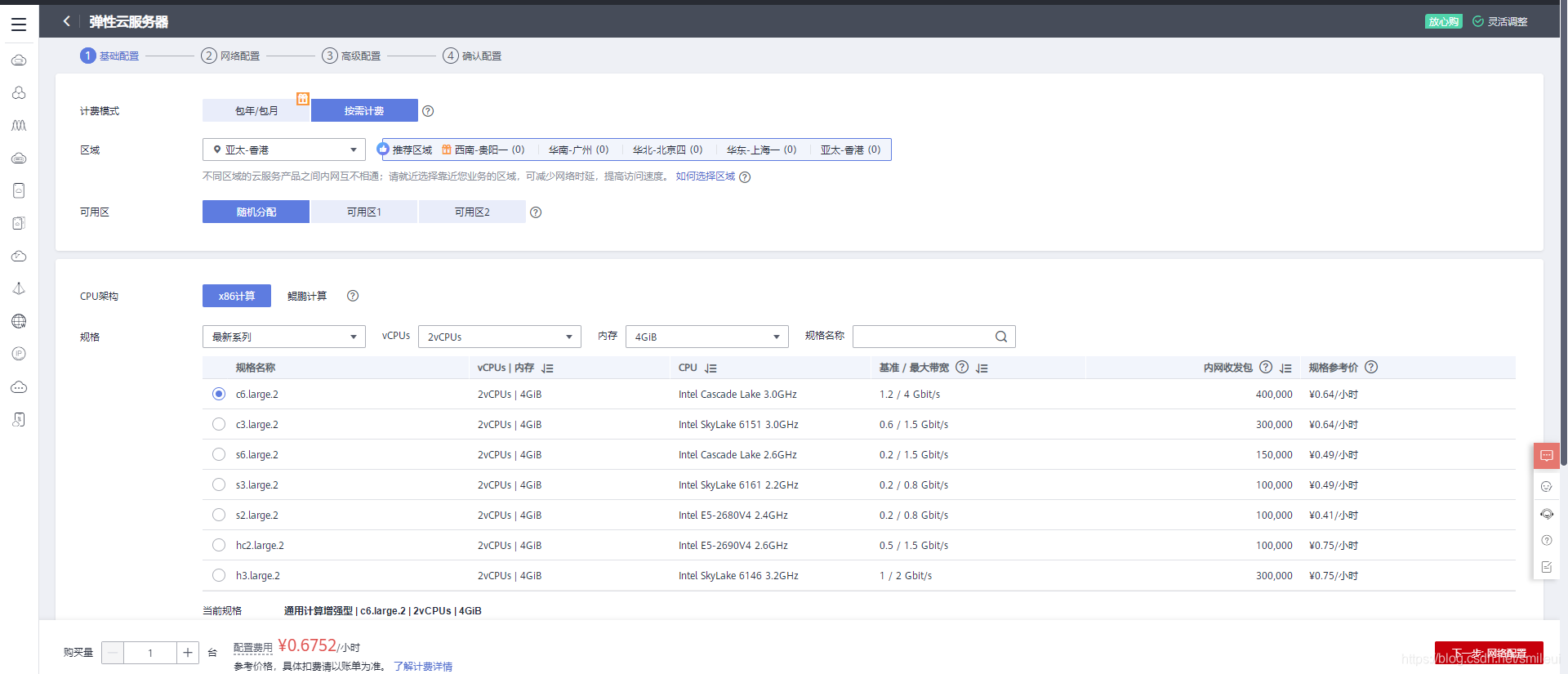The height and width of the screenshot is (674, 1568).
Task: Pick recommended region 华东-上海一
Action: coord(761,150)
